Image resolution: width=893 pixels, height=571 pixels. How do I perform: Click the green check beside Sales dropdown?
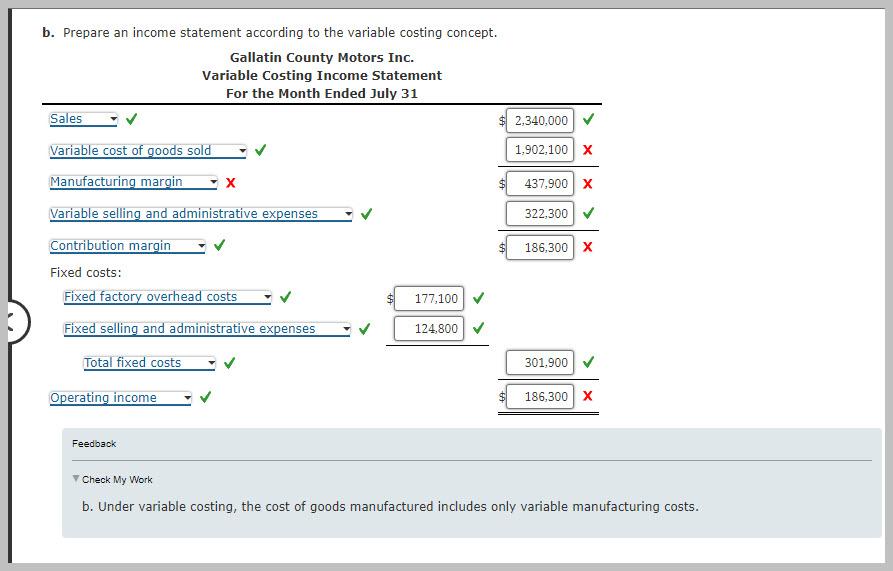132,119
